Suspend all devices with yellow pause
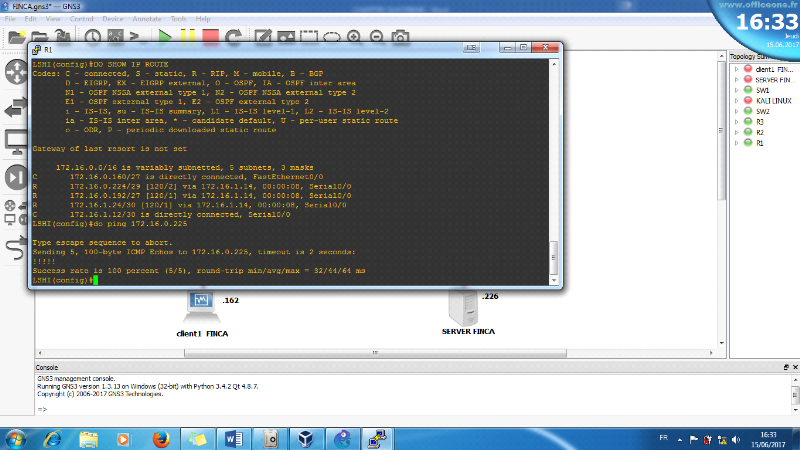Screen dimensions: 800x450 187,37
